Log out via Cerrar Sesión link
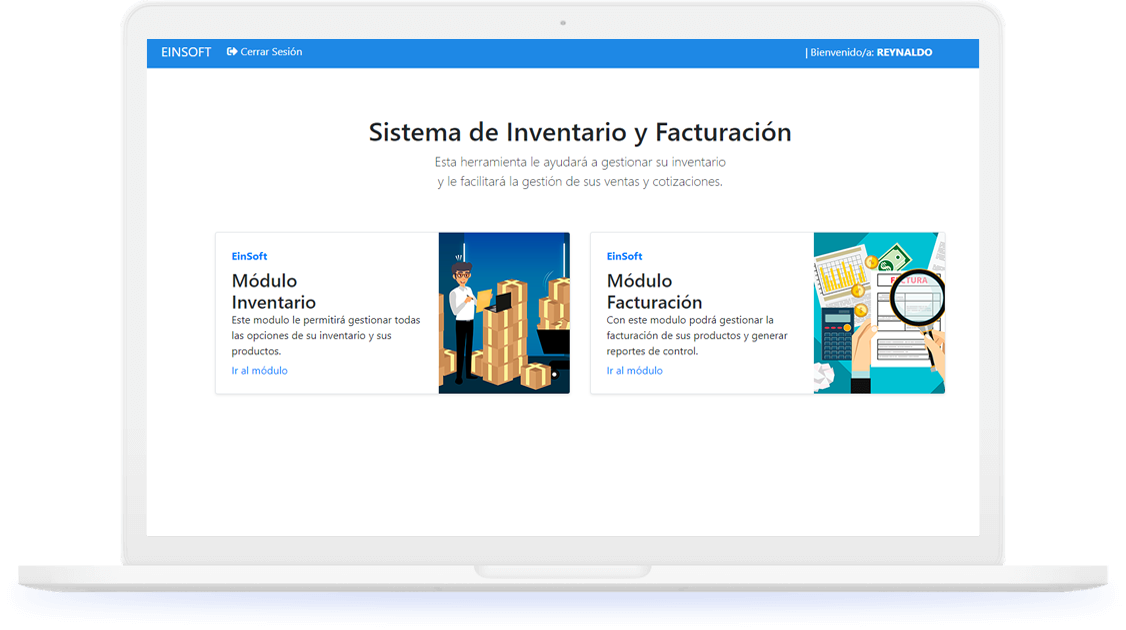This screenshot has height=630, width=1126. point(264,52)
